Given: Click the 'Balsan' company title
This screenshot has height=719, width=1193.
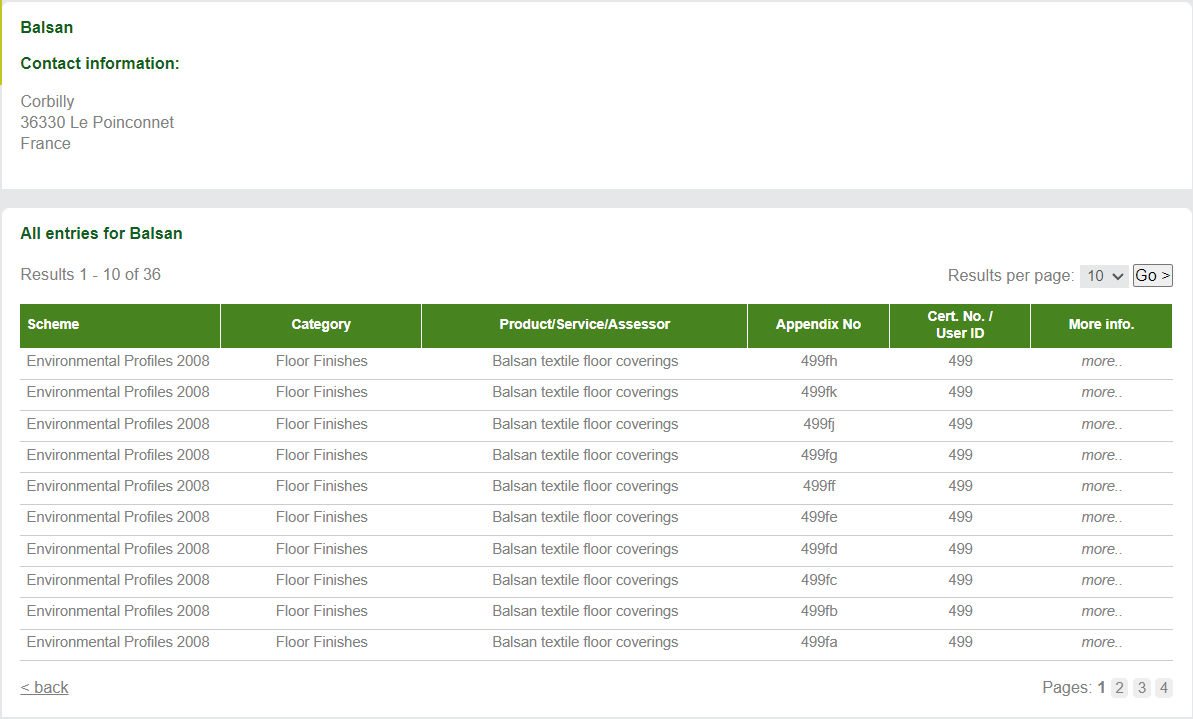Looking at the screenshot, I should 46,27.
